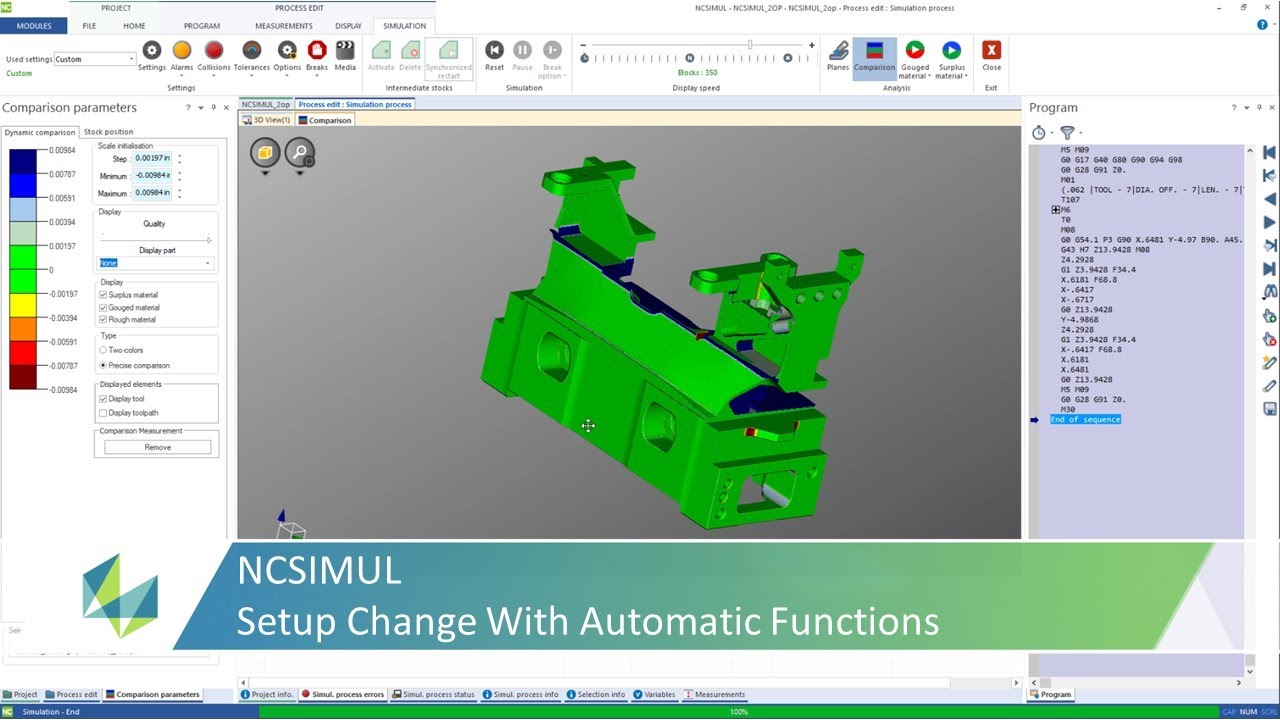
Task: Click Synchronized restart icon
Action: 448,50
